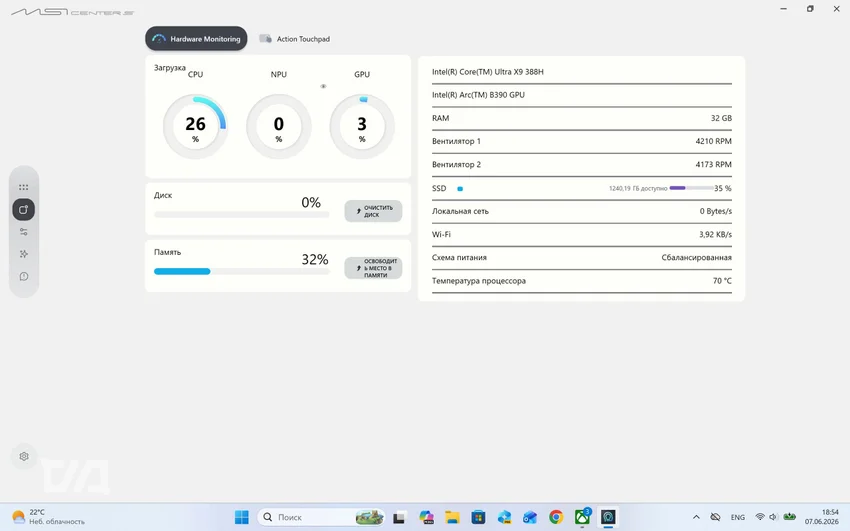Click the 0 Bytes/s value
850x531 pixels.
716,211
